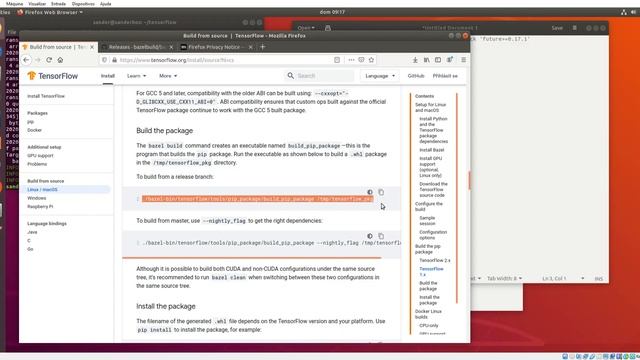Close the Build from source tab
Viewport: 640px width, 360px height.
92,47
